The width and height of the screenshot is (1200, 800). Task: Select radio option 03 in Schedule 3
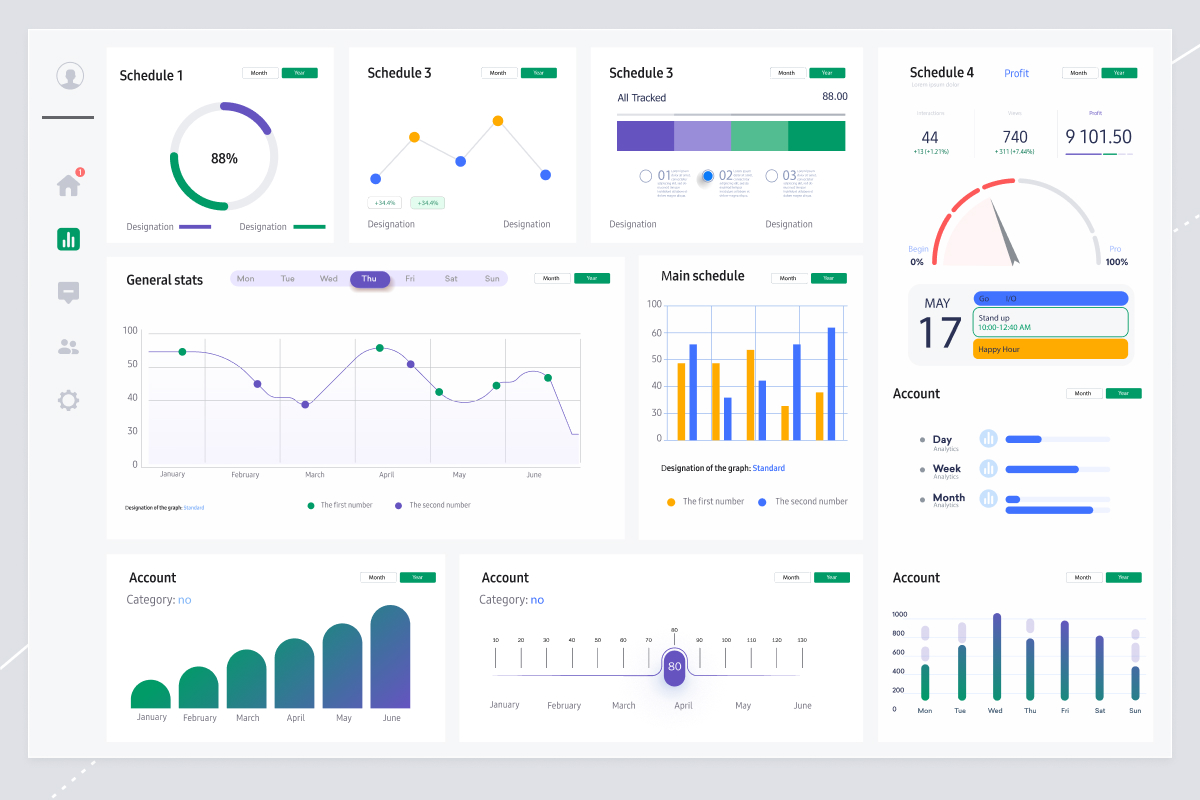(x=772, y=178)
